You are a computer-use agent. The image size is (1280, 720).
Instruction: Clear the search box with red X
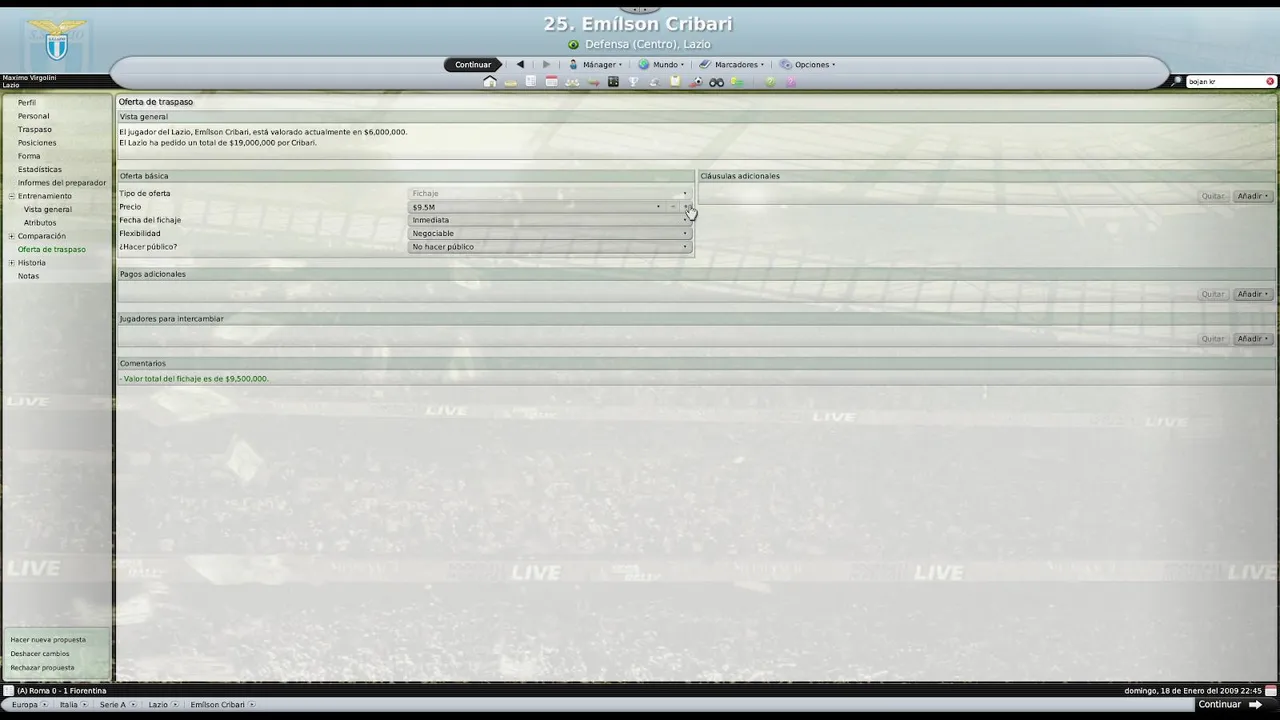[x=1270, y=81]
